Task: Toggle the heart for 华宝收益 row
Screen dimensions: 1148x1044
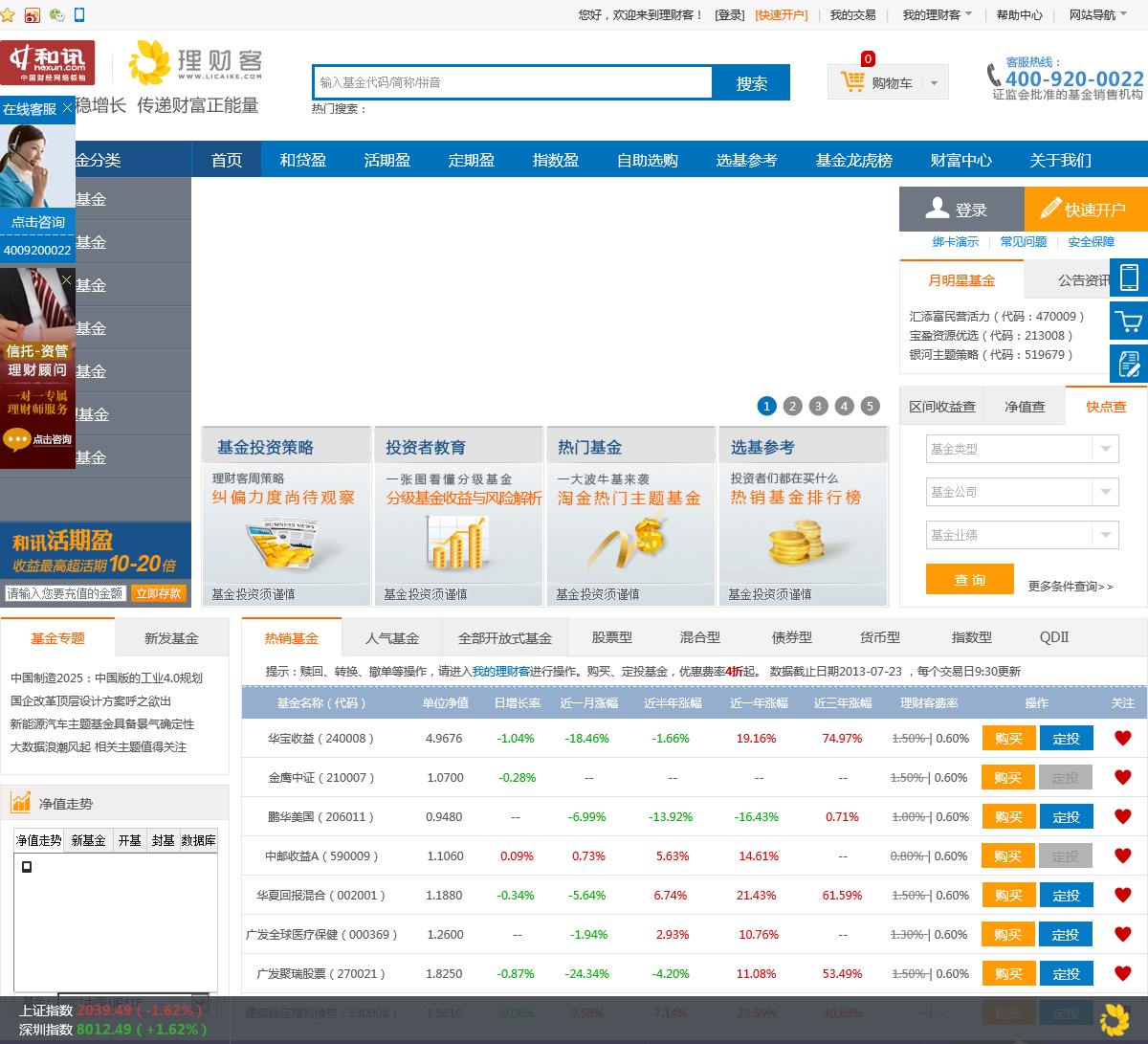Action: click(1123, 738)
